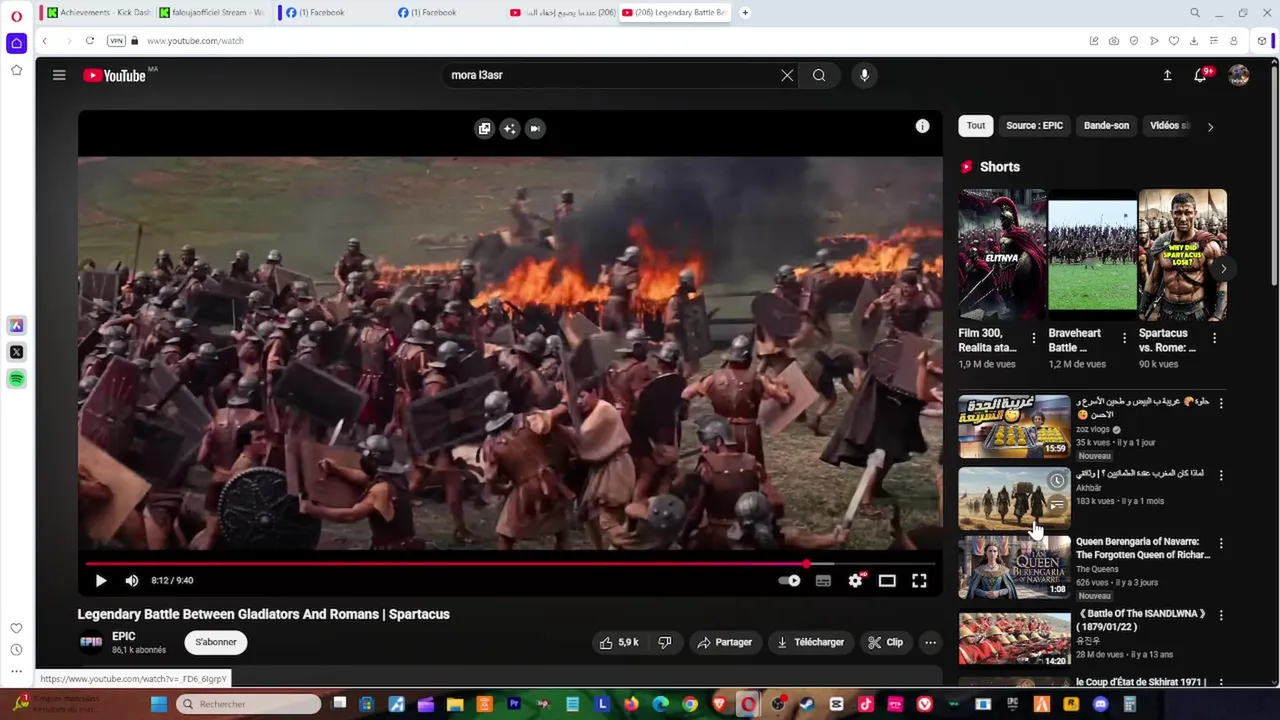The image size is (1280, 720).
Task: Click the video info card icon
Action: [922, 126]
